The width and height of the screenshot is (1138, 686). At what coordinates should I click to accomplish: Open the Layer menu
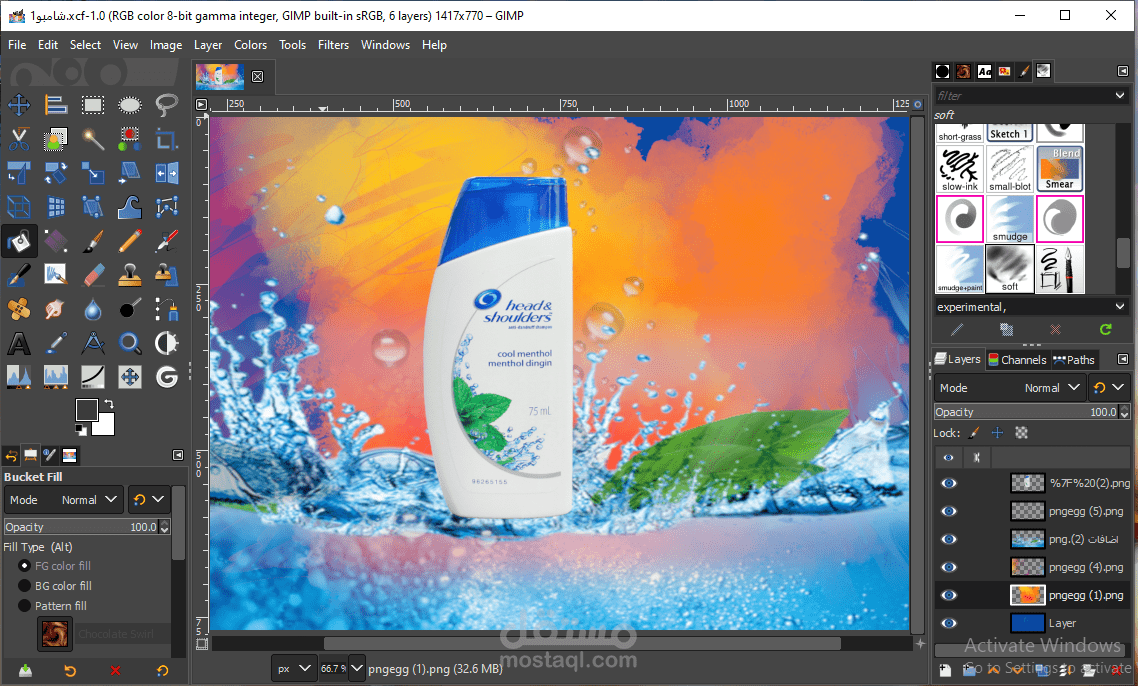208,45
